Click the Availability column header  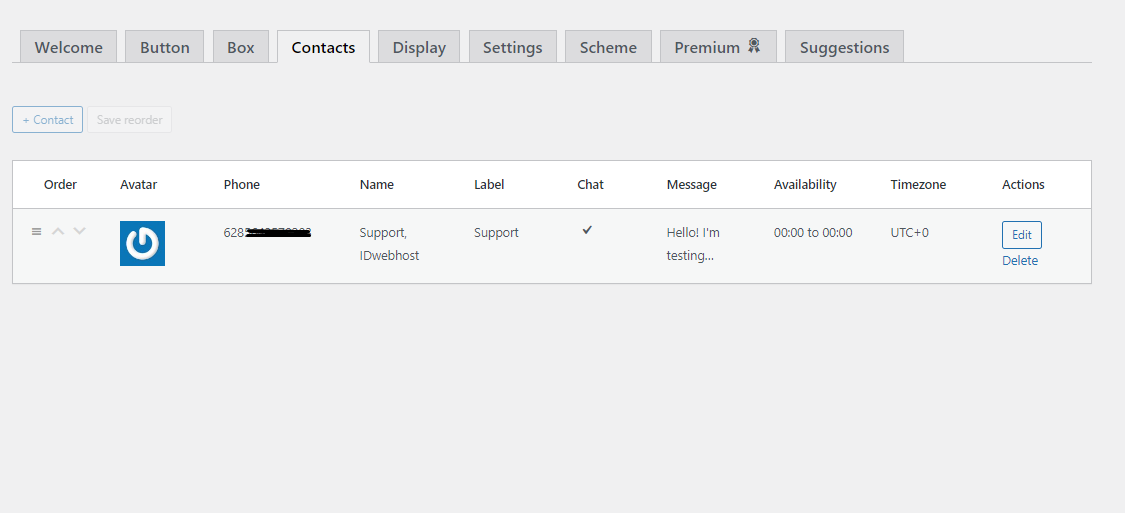point(805,184)
